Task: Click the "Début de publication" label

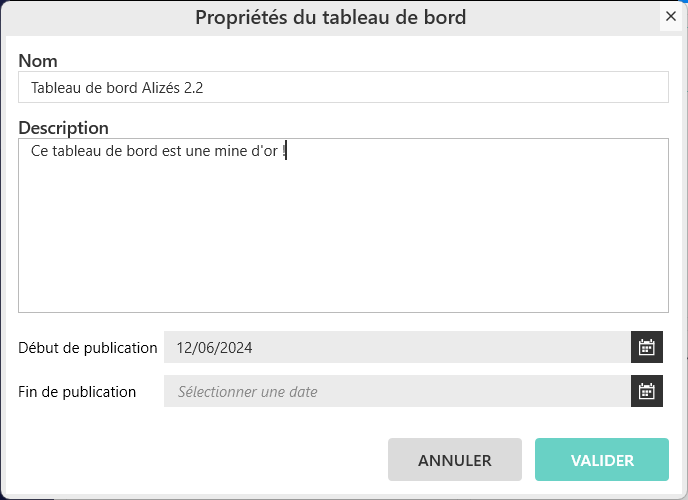Action: [x=88, y=348]
